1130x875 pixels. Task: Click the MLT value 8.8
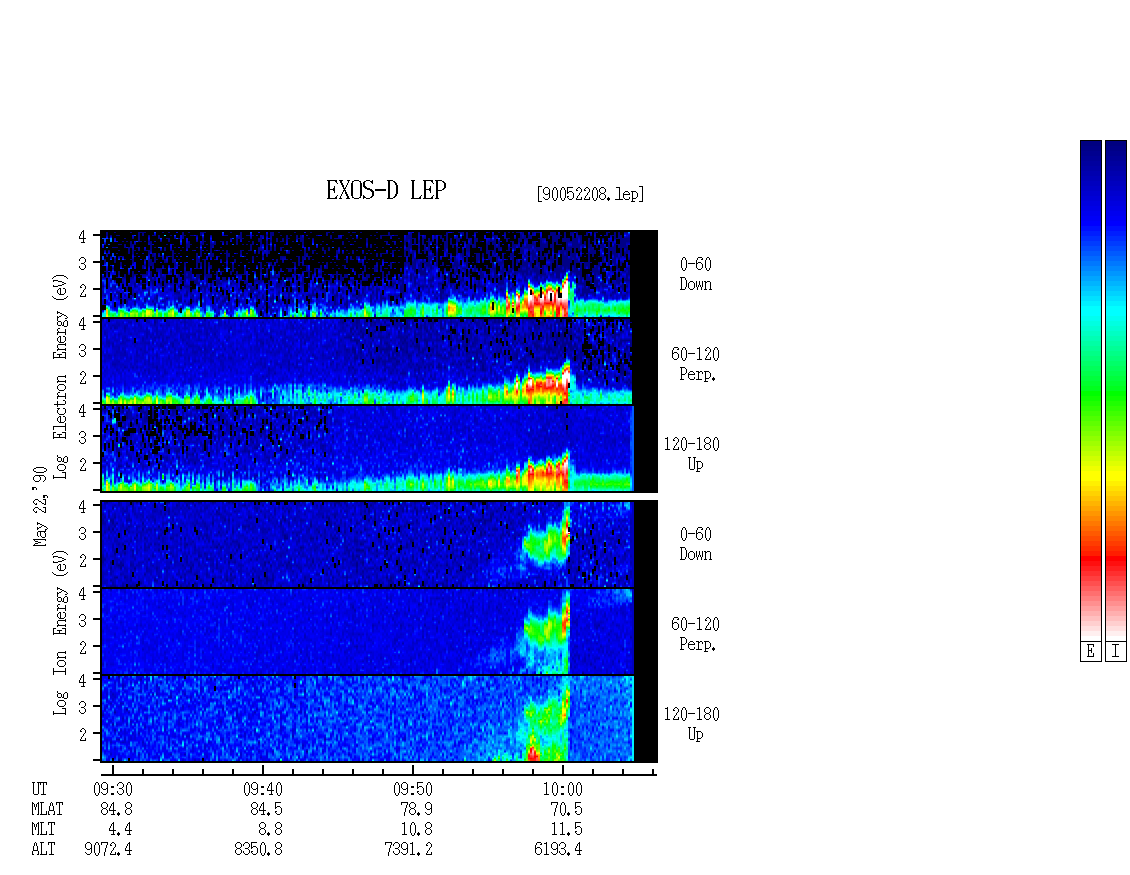pyautogui.click(x=270, y=830)
